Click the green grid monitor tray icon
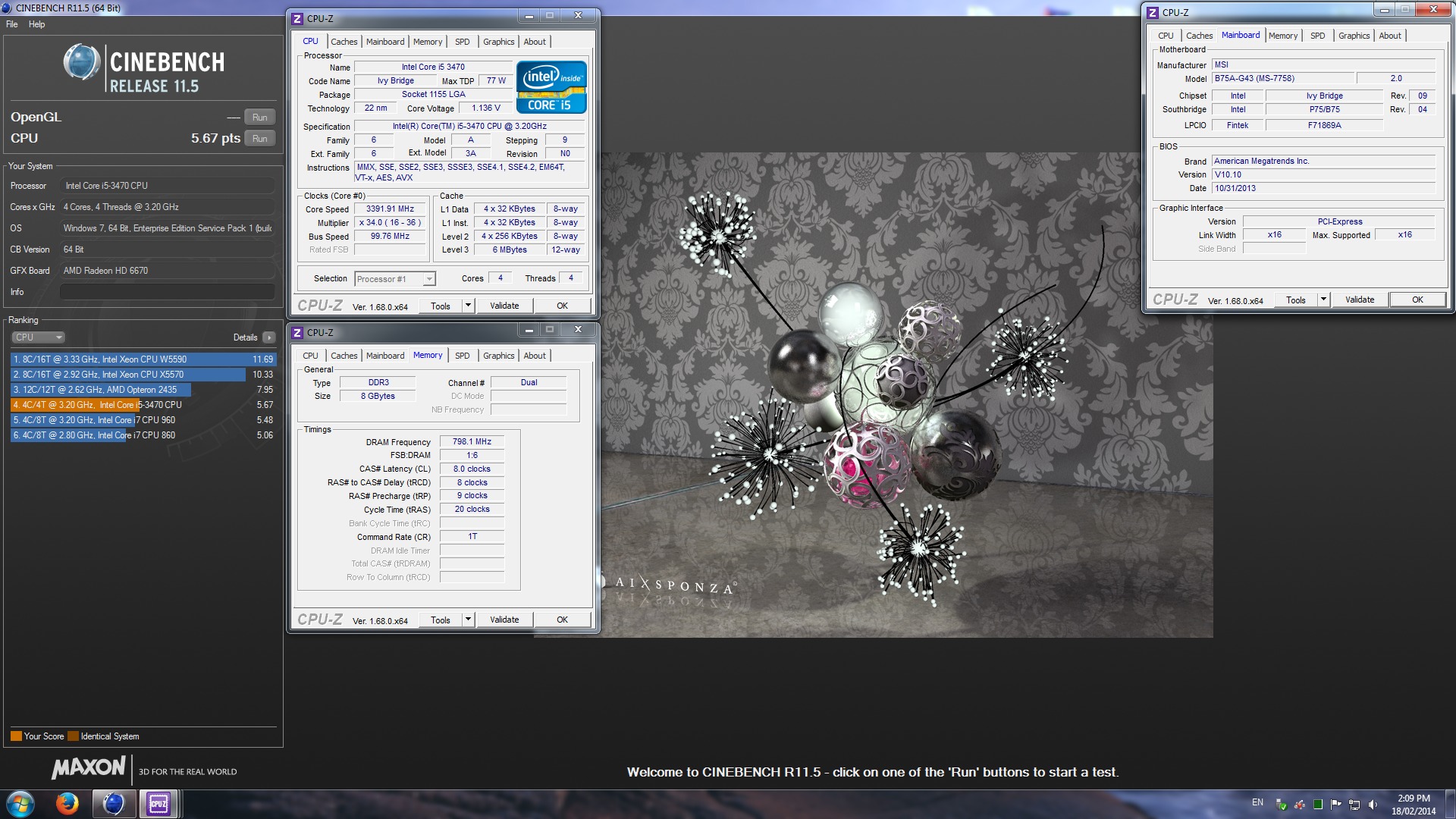 pyautogui.click(x=1318, y=804)
